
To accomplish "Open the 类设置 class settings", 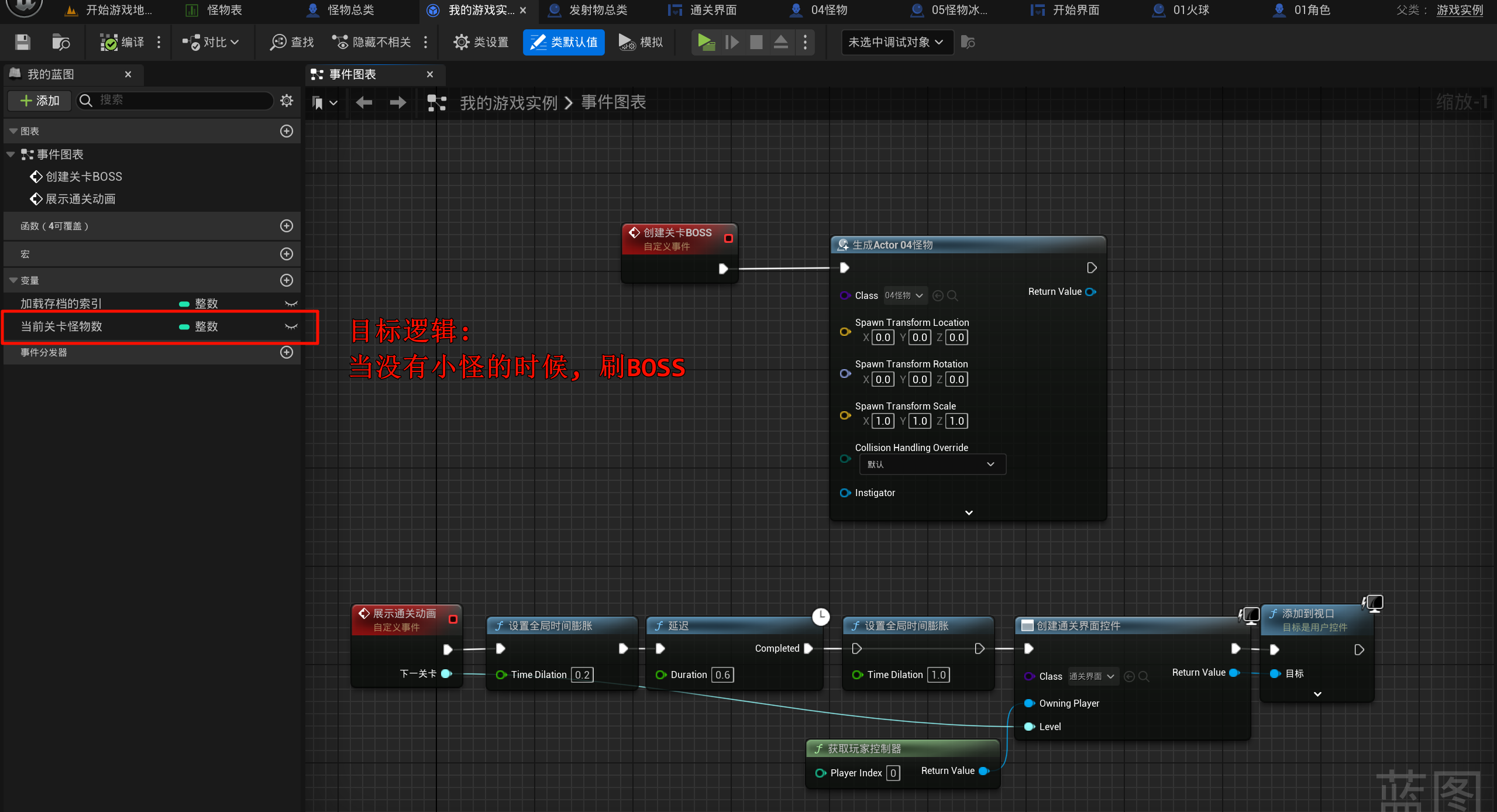I will [x=481, y=42].
